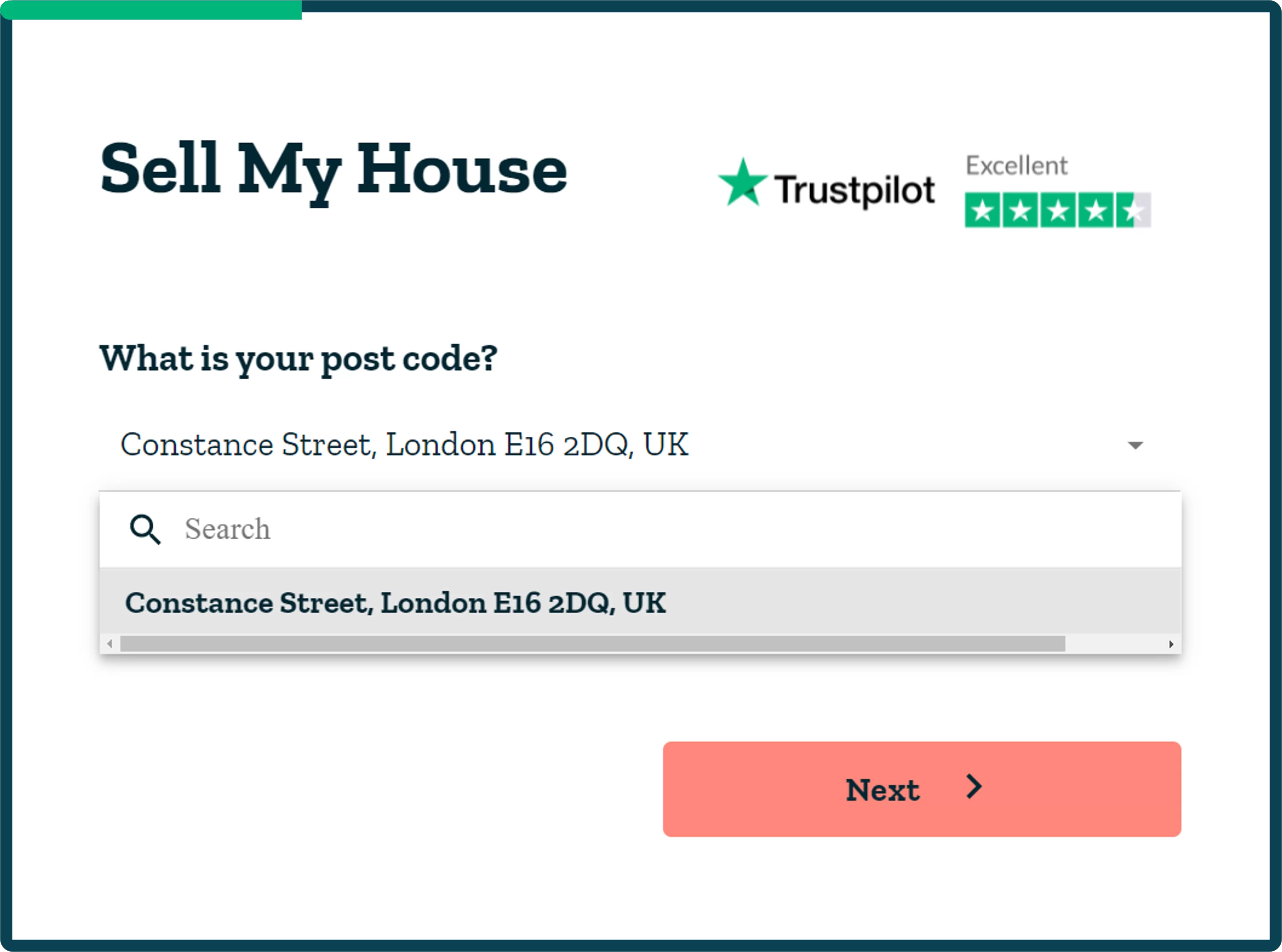Click the green Trustpilot star logo

(x=743, y=183)
